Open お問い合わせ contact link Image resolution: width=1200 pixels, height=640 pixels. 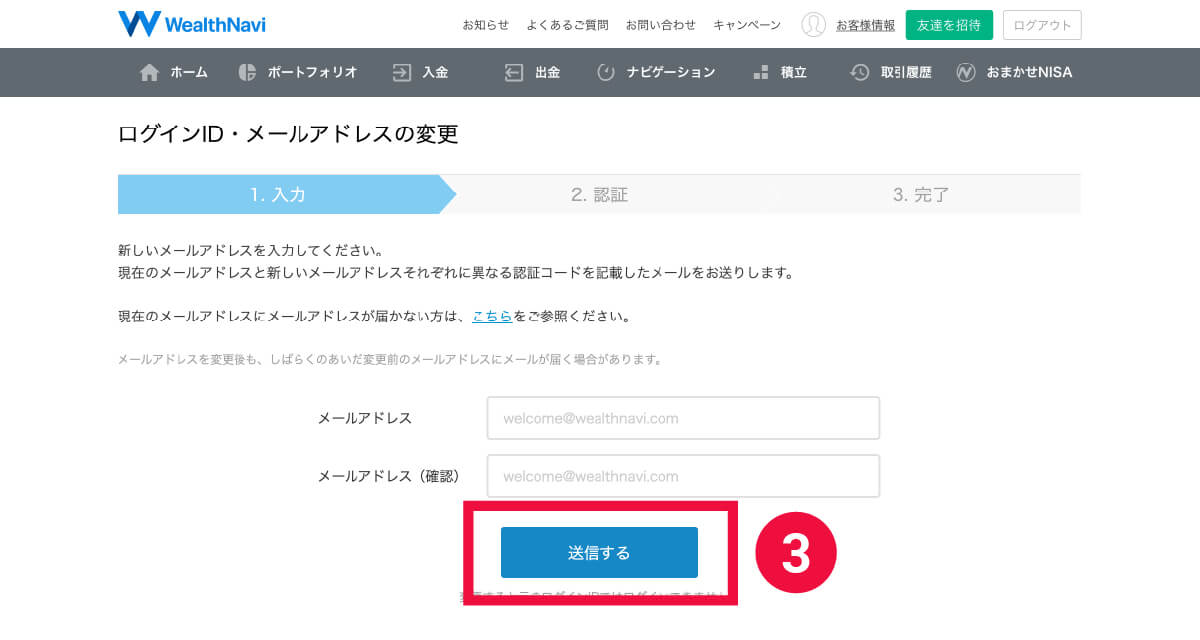(660, 25)
